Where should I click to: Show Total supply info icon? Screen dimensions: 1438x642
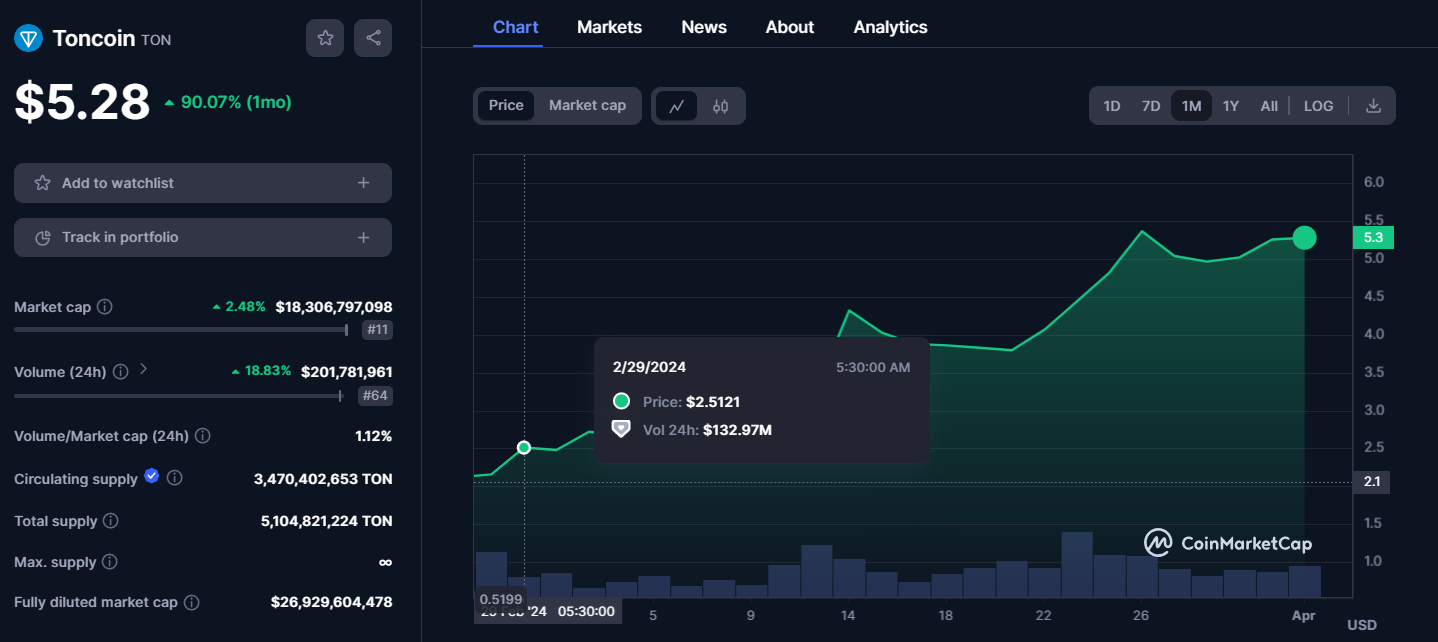click(x=111, y=521)
